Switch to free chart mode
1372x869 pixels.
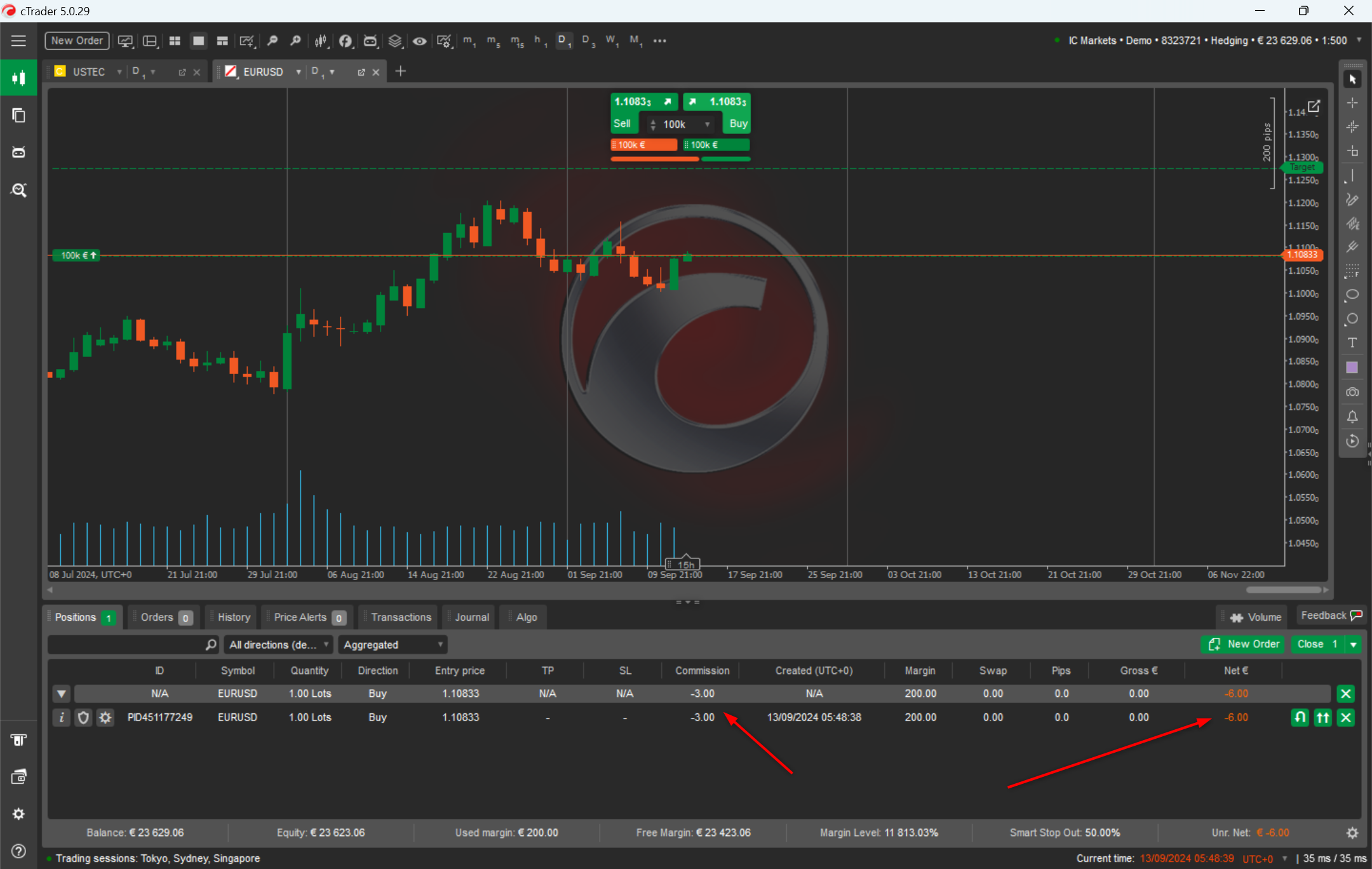222,41
